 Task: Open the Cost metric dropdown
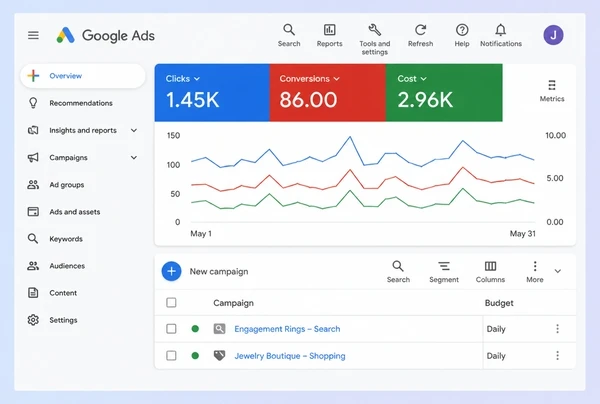[412, 78]
